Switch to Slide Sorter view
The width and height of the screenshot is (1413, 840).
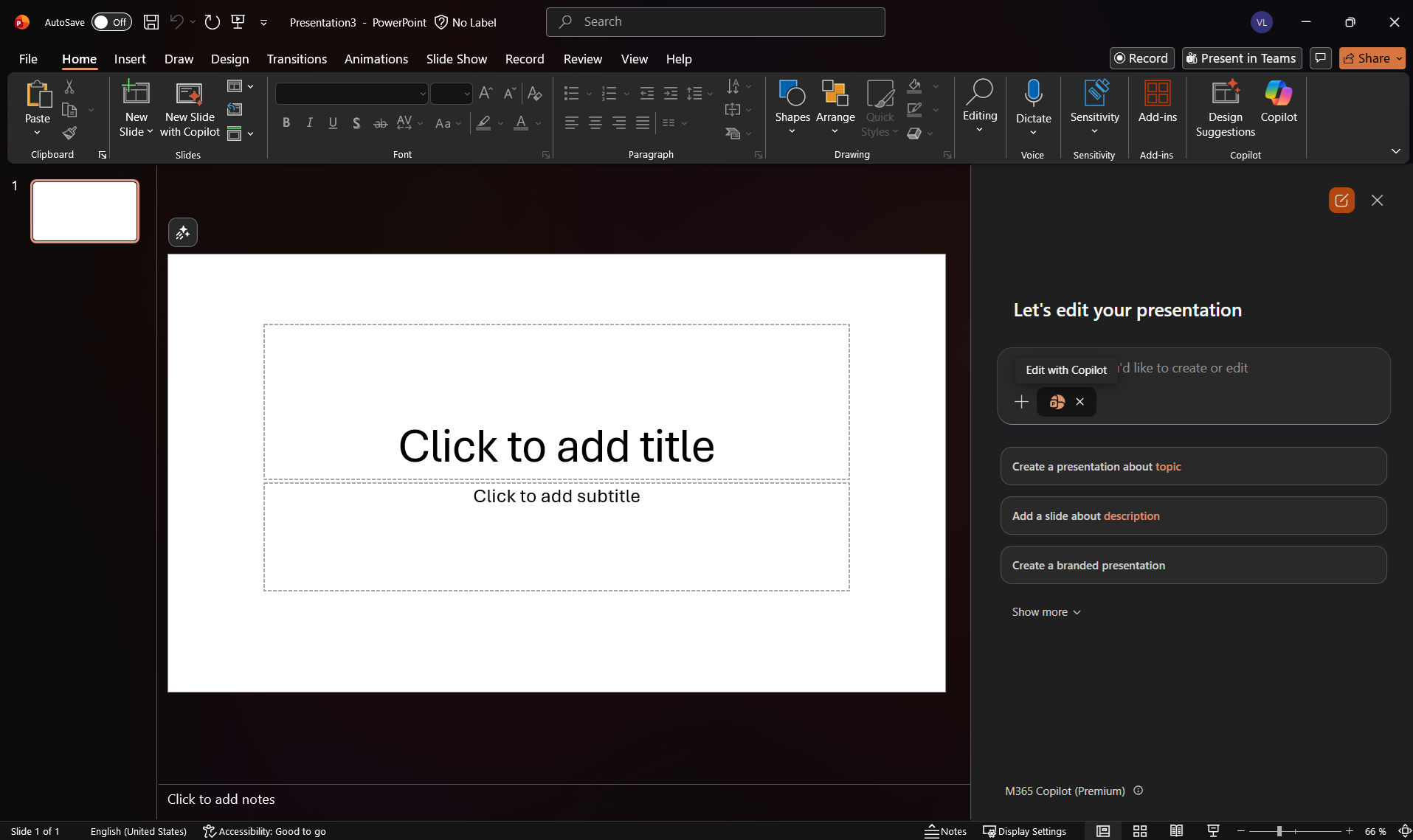(1139, 831)
